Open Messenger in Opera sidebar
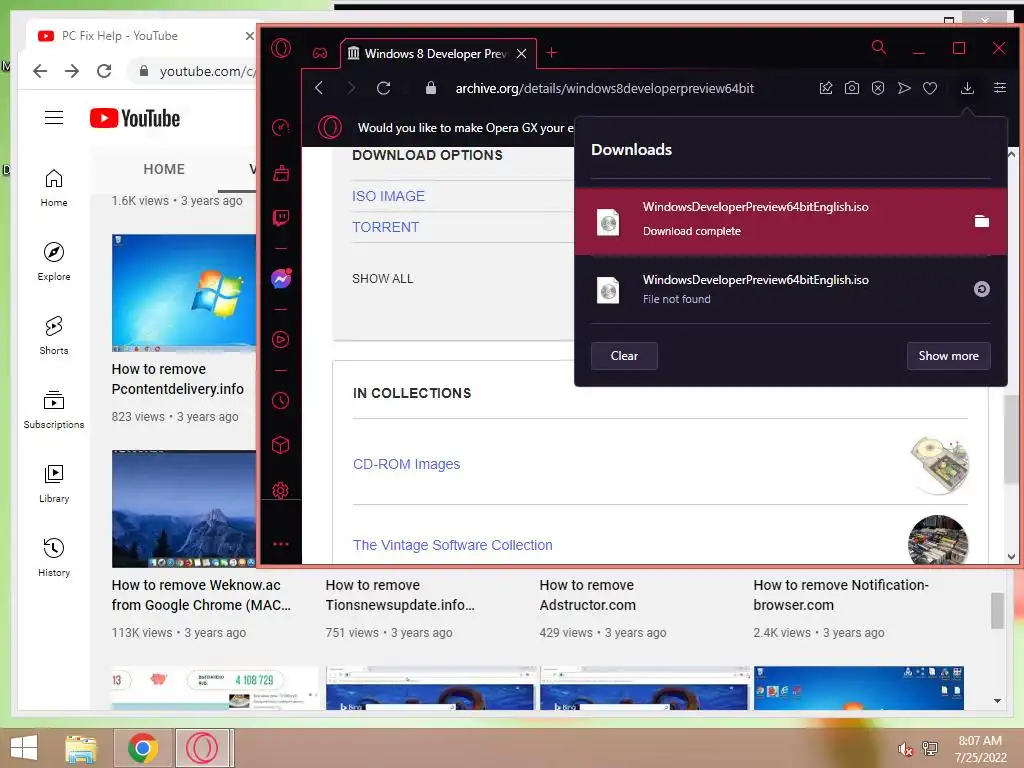Screen dimensions: 1024x768 (x=281, y=279)
